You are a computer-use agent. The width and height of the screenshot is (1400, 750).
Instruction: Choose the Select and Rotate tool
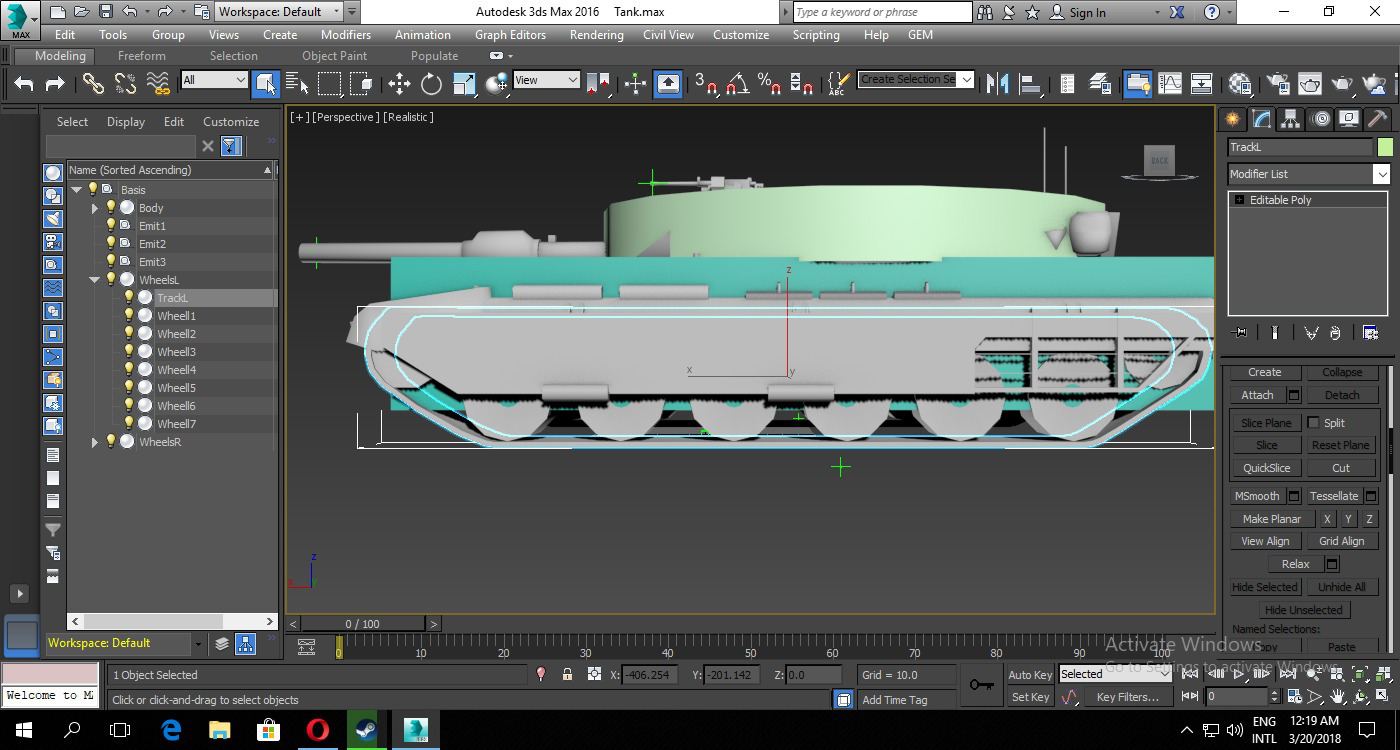[x=431, y=83]
